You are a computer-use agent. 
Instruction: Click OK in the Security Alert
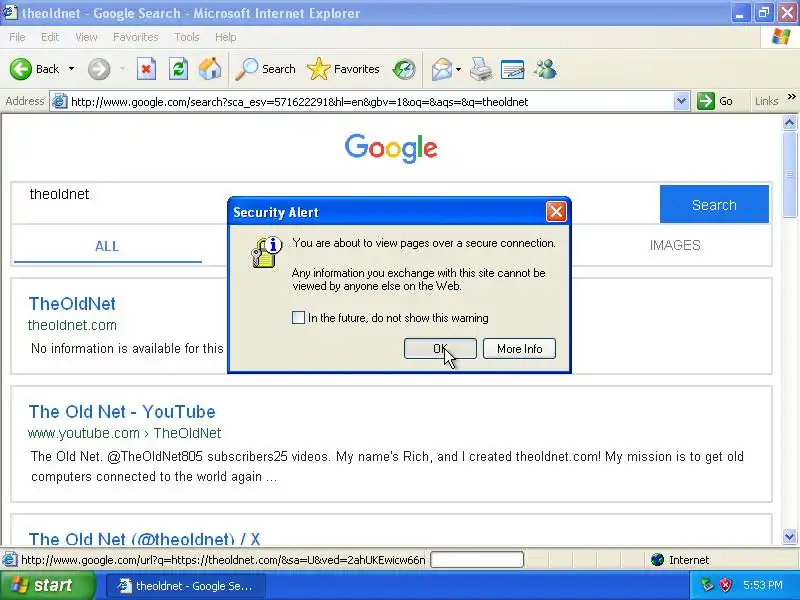click(x=440, y=348)
